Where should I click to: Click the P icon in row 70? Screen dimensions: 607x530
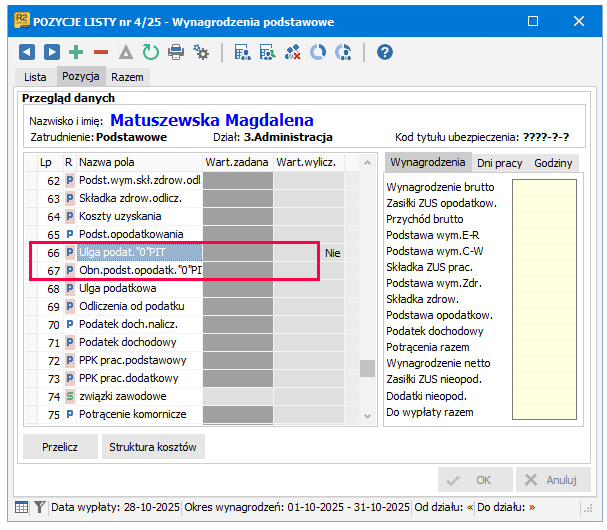(70, 324)
